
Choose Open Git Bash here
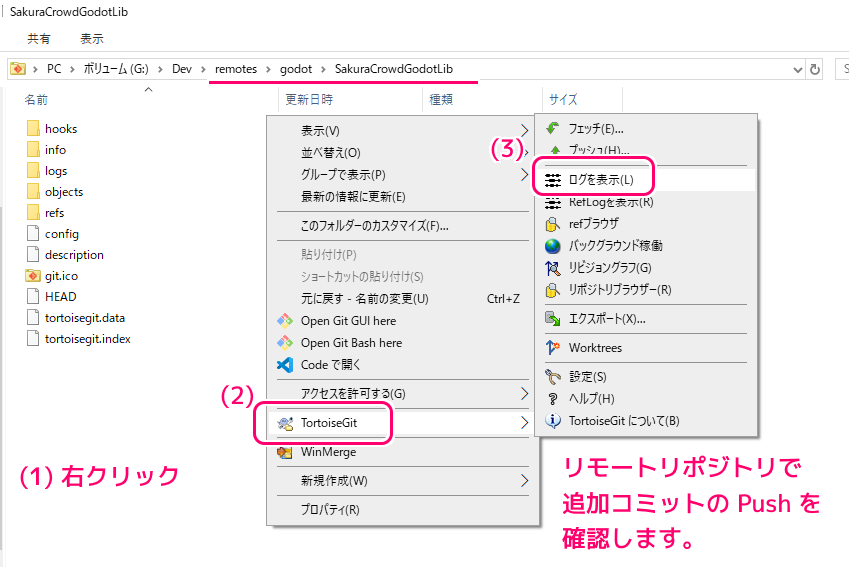(x=351, y=343)
